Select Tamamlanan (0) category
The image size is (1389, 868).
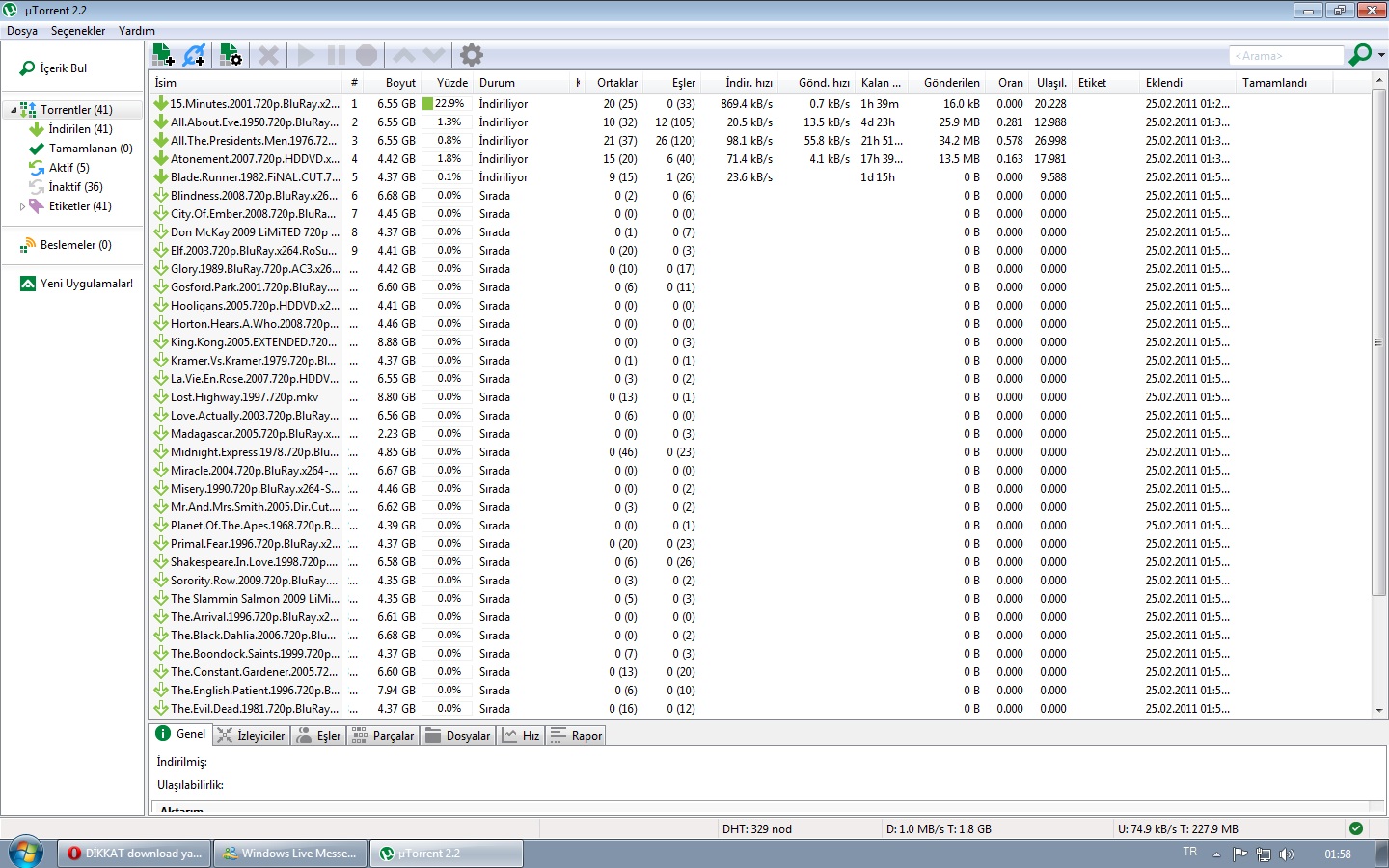coord(91,149)
